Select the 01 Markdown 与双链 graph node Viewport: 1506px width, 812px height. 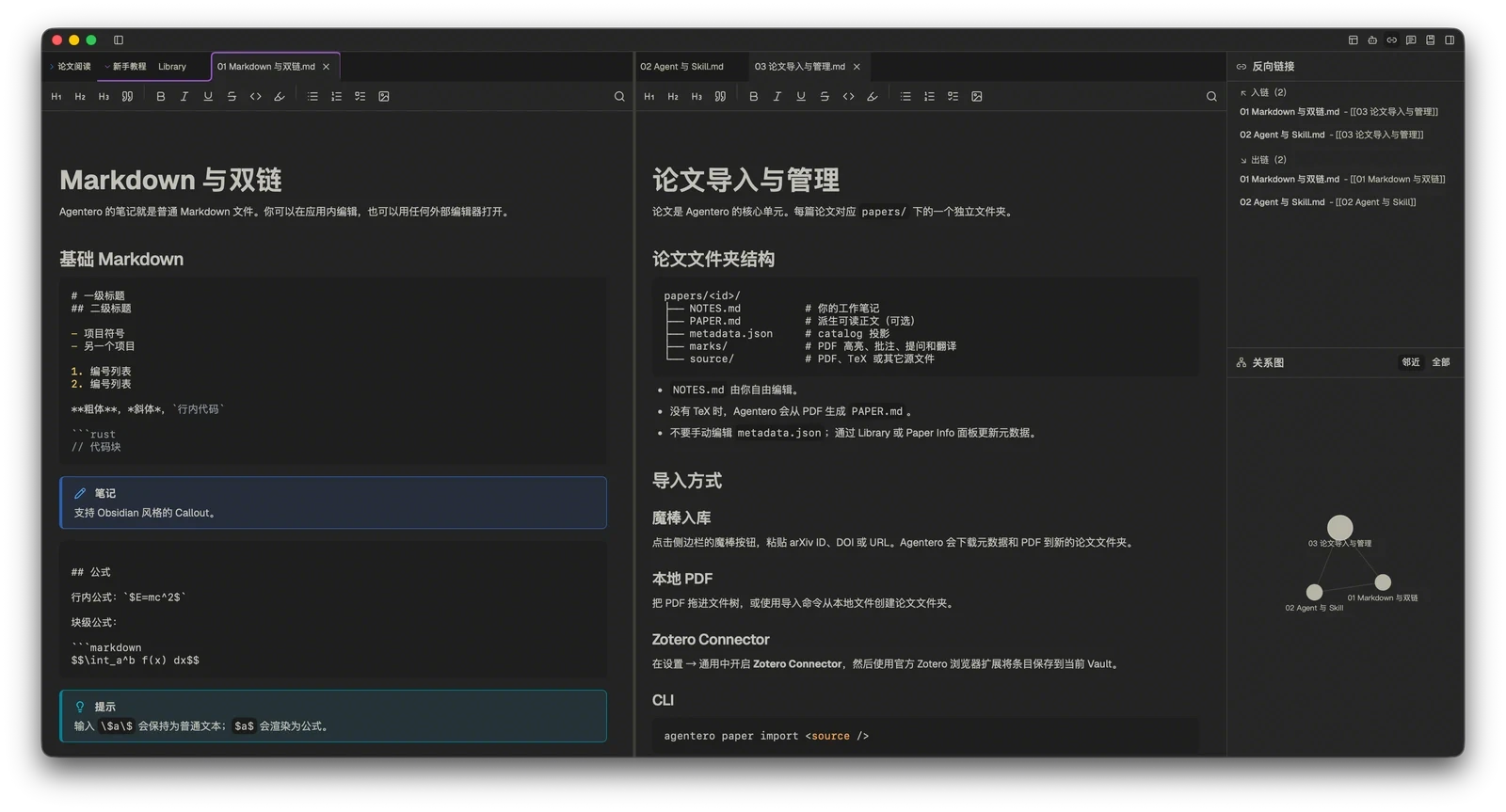pos(1383,582)
